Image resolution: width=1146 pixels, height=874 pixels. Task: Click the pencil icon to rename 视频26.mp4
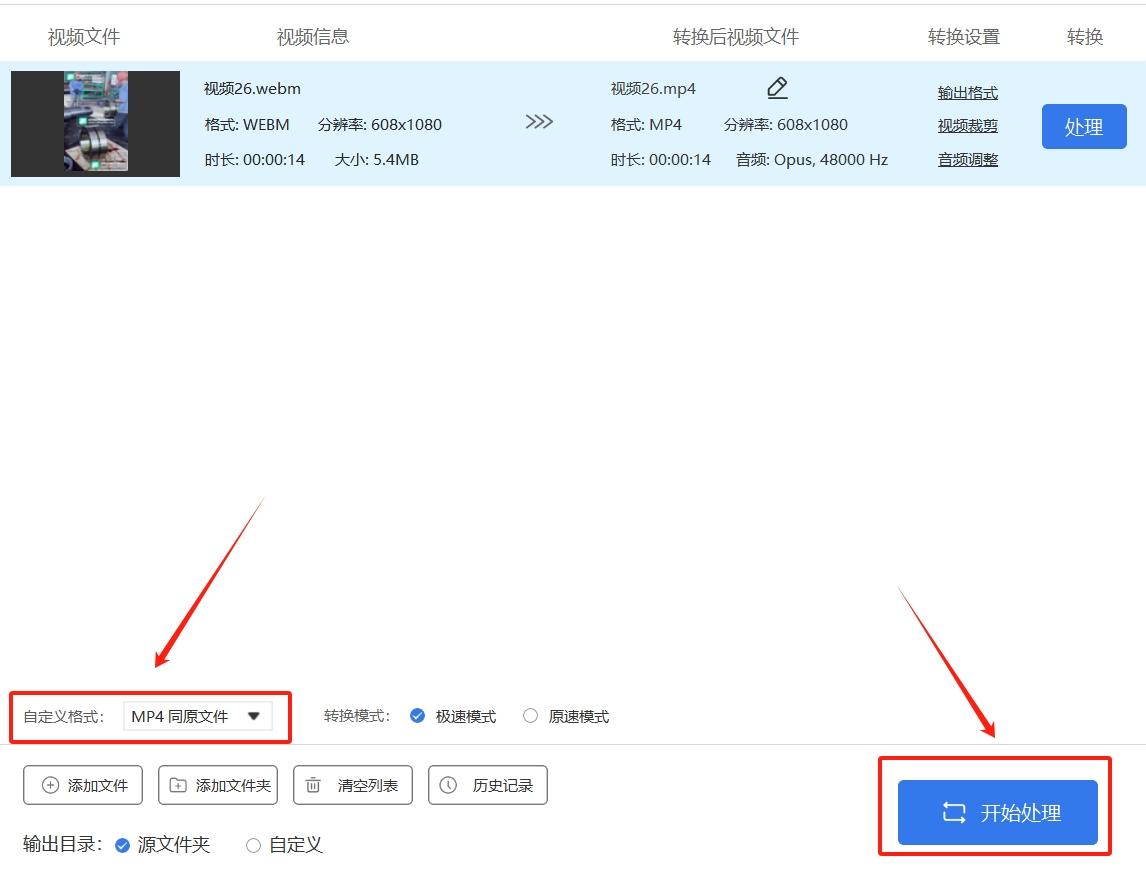pos(777,88)
